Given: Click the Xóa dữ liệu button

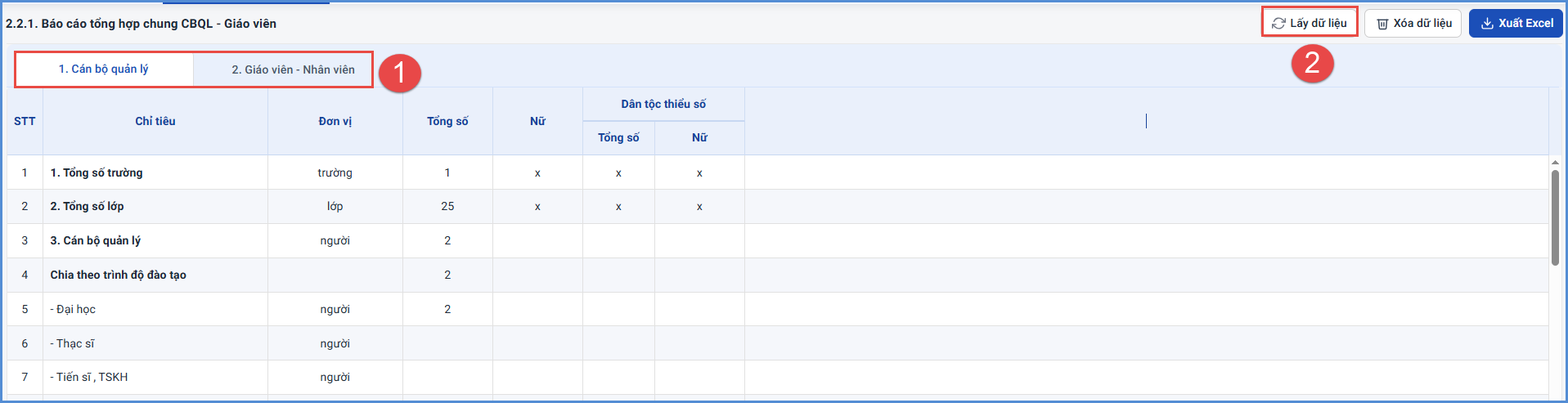Looking at the screenshot, I should click(1413, 24).
